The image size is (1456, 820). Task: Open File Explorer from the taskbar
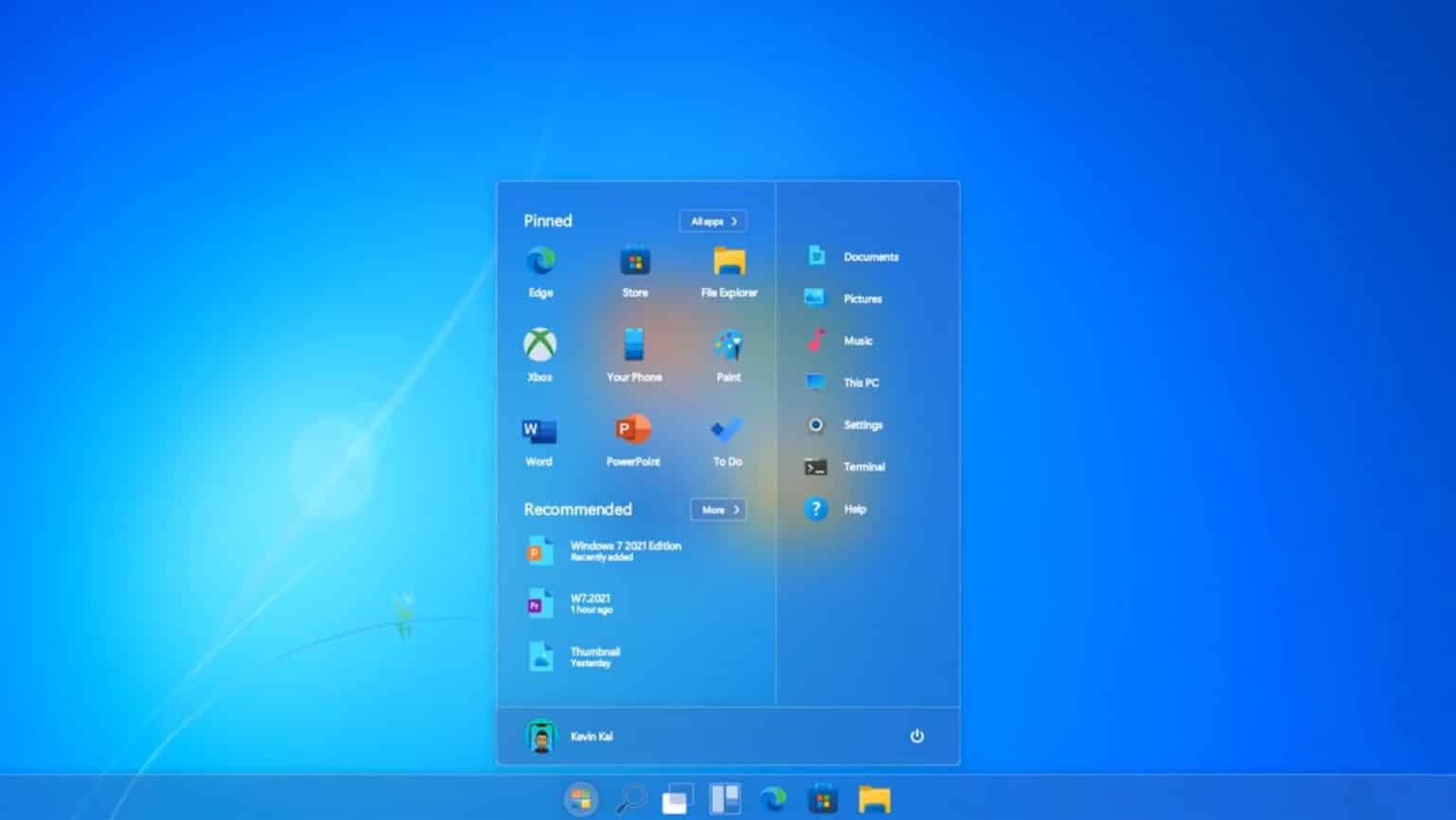(x=873, y=798)
